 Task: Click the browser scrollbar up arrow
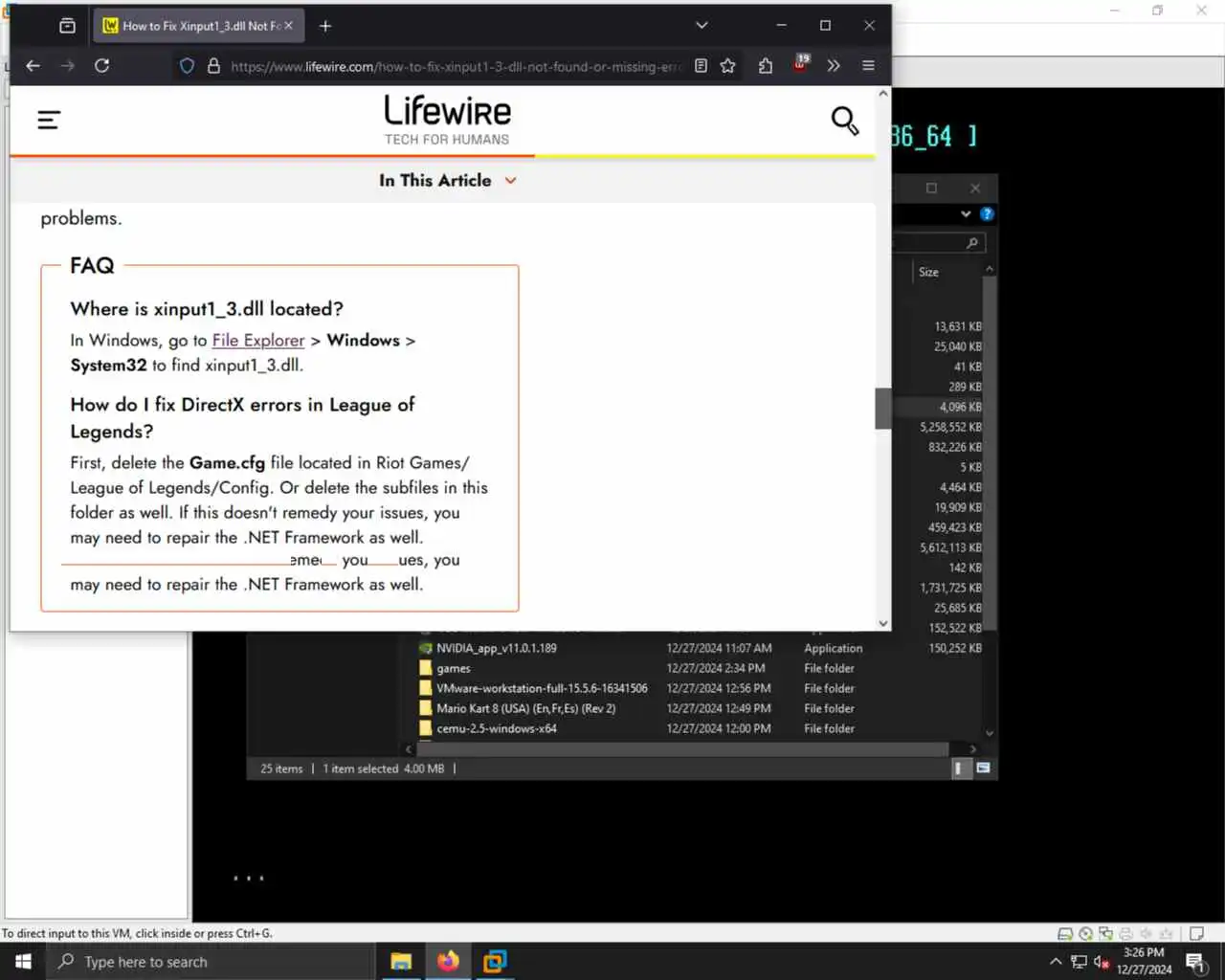882,94
